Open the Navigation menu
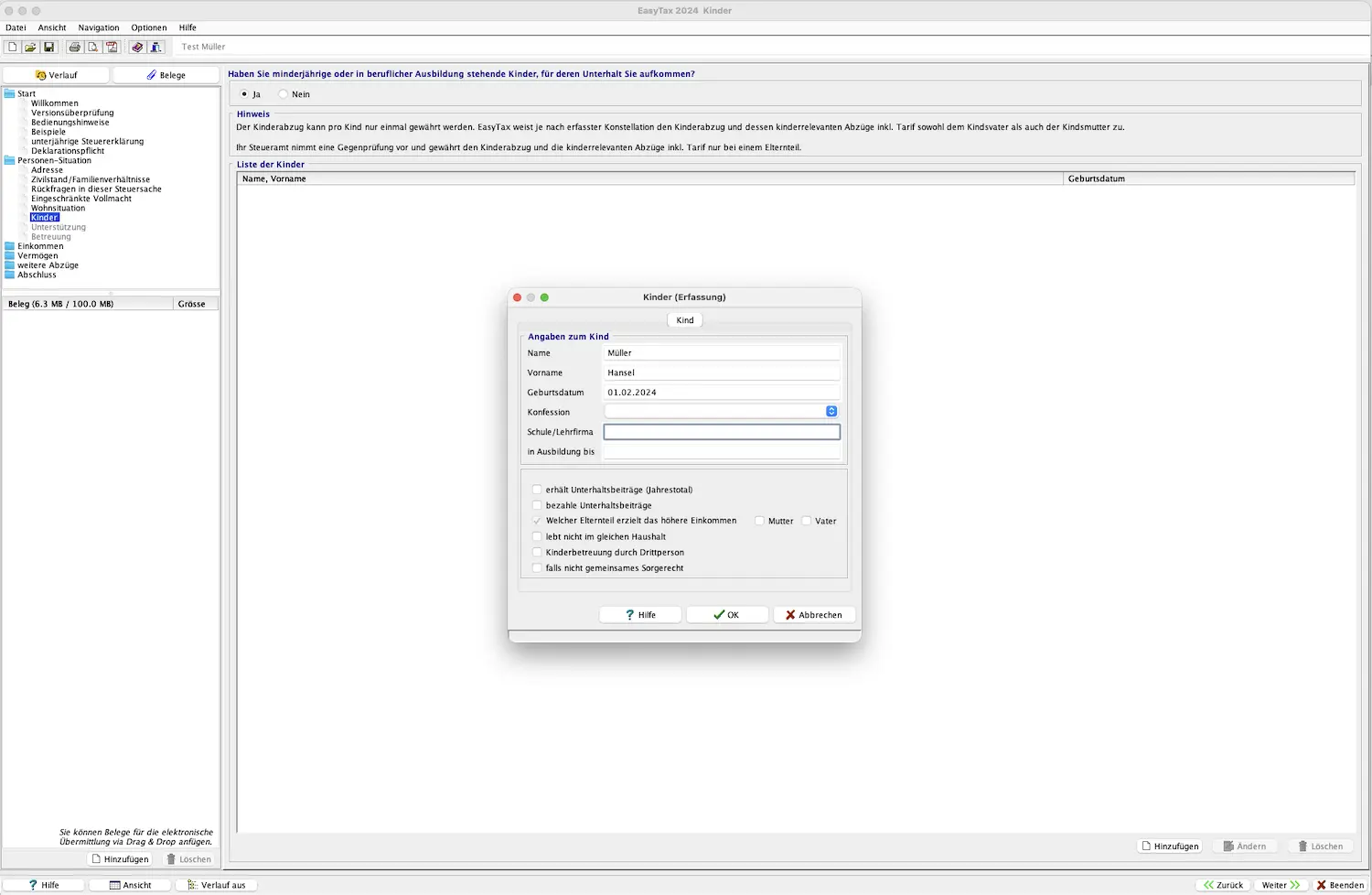This screenshot has height=895, width=1372. (99, 27)
